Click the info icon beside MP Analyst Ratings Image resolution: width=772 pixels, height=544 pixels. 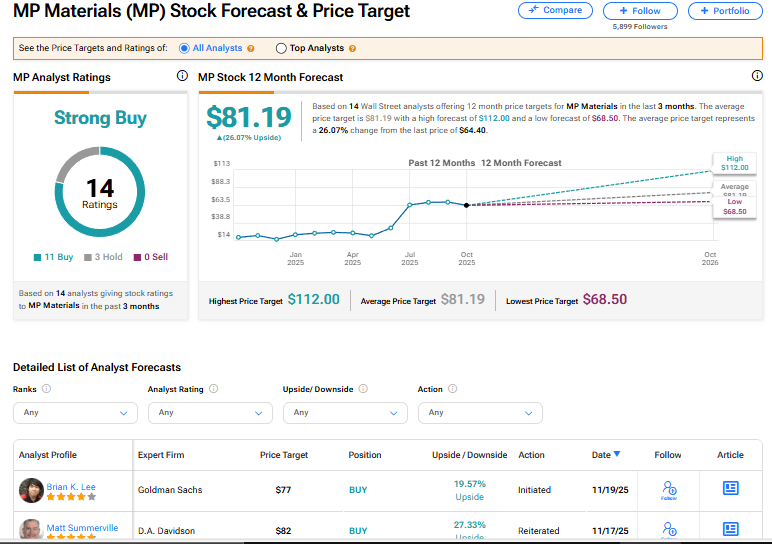[x=182, y=76]
